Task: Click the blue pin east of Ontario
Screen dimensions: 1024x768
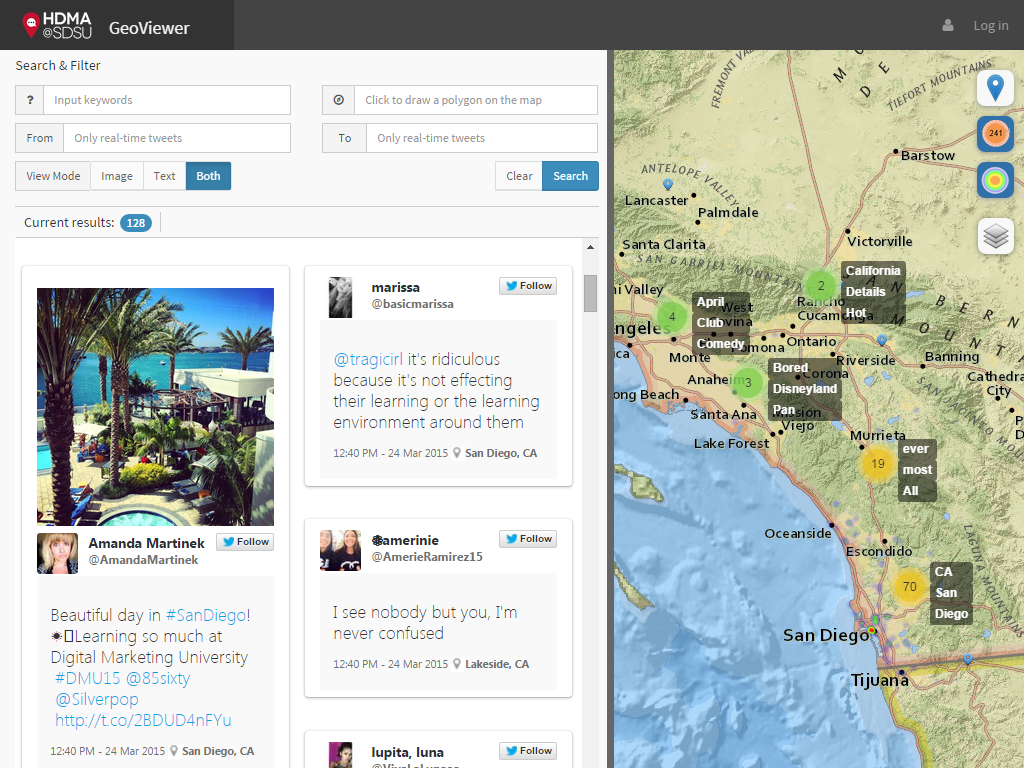Action: point(882,340)
